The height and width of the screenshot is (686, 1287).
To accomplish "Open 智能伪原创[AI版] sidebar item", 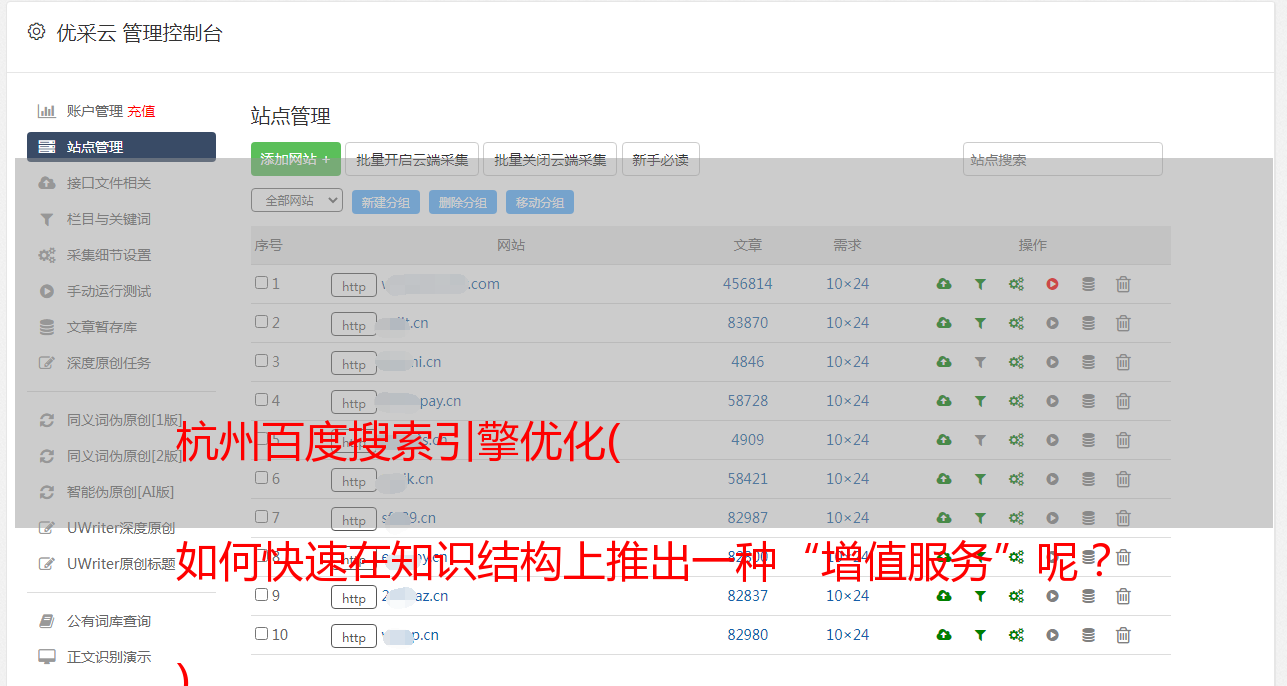I will (x=120, y=492).
